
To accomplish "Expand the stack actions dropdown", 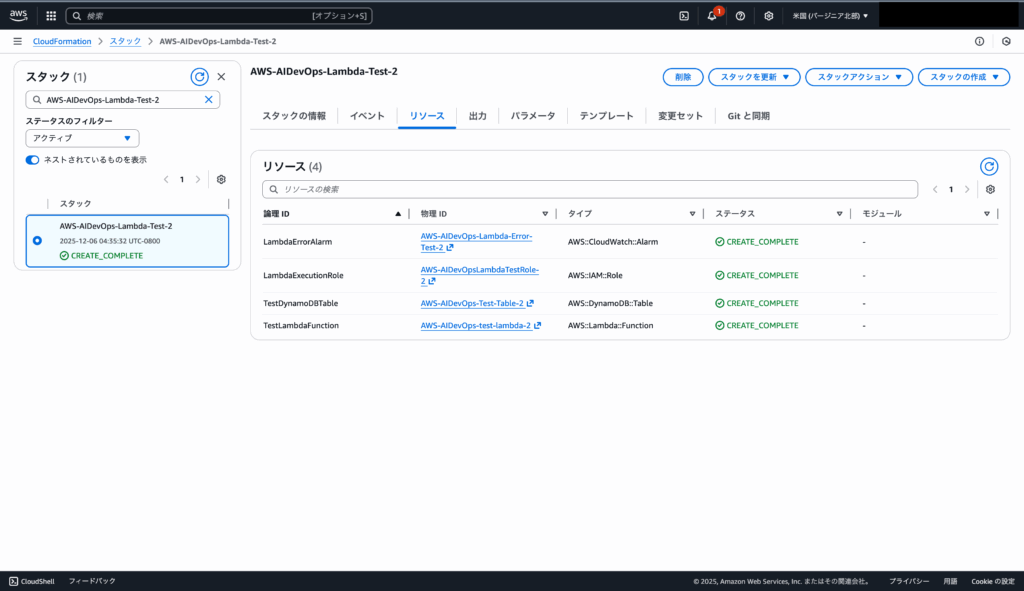I will point(859,77).
